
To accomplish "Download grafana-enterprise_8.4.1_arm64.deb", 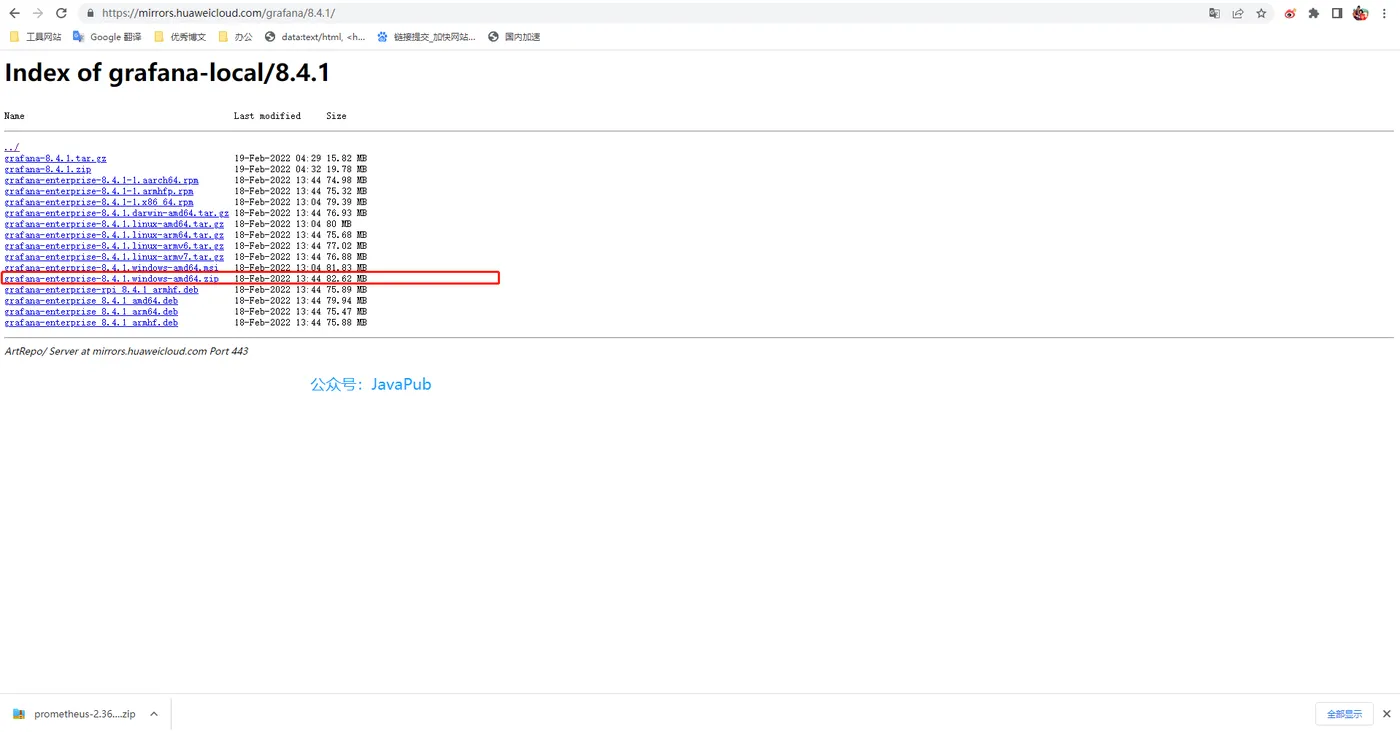I will 91,312.
